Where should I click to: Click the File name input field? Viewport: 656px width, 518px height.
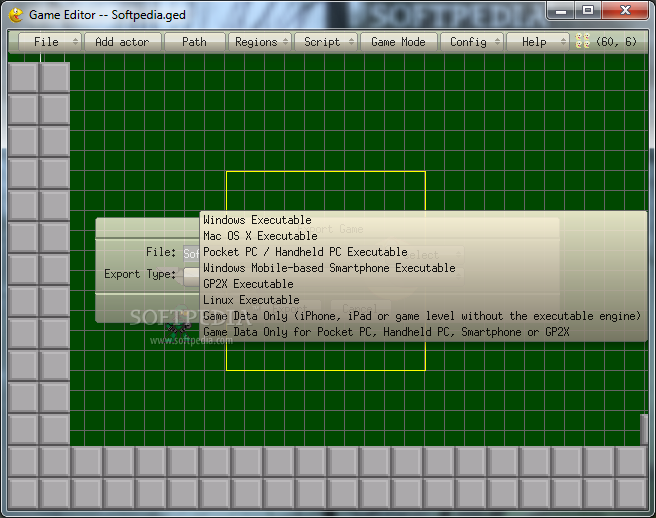pos(192,253)
